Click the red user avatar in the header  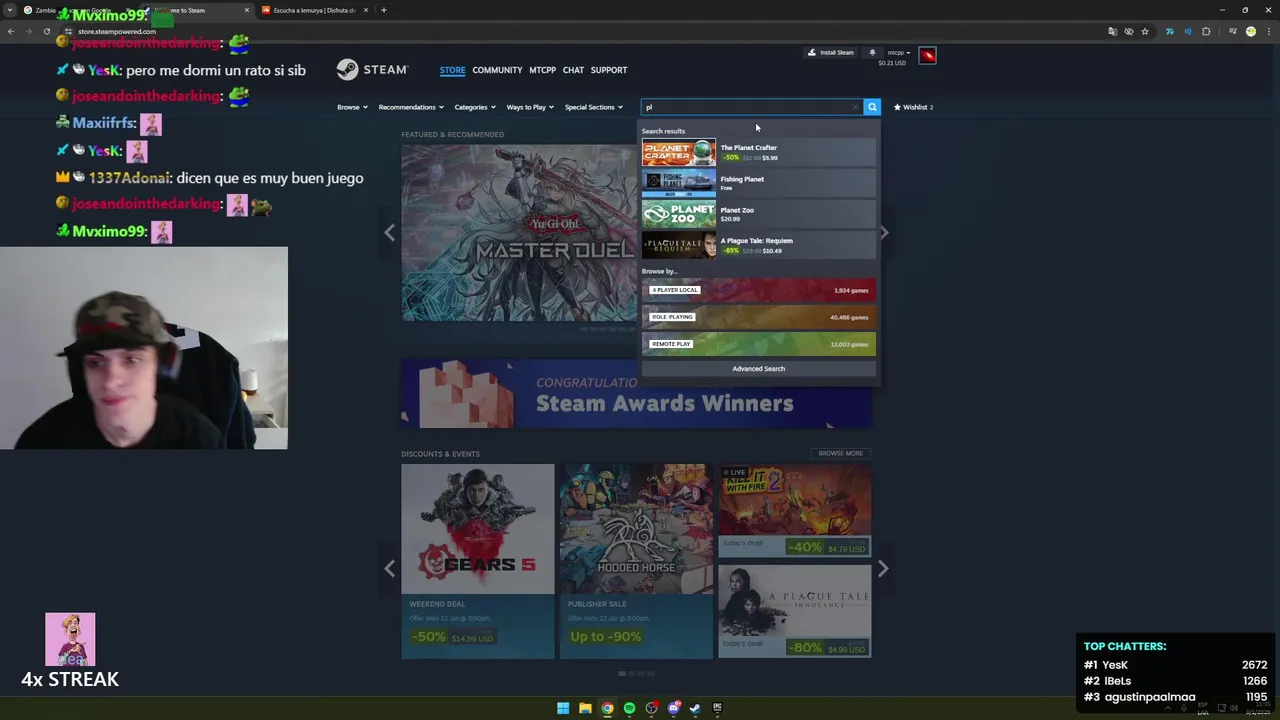tap(927, 55)
